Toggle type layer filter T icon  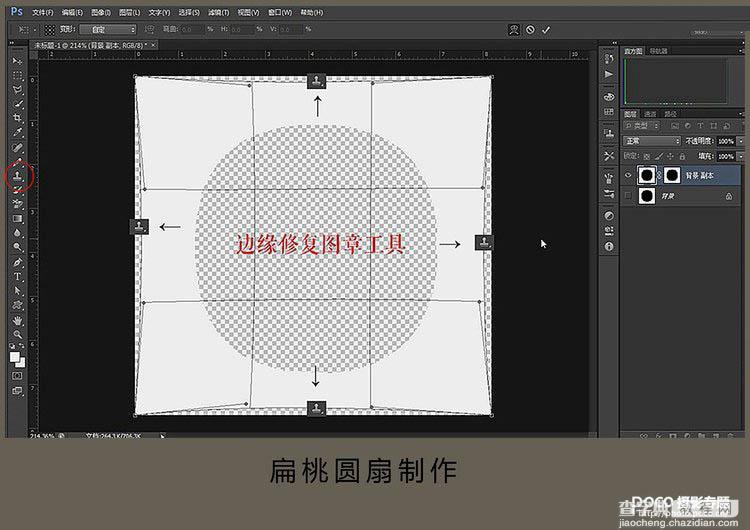pyautogui.click(x=700, y=126)
